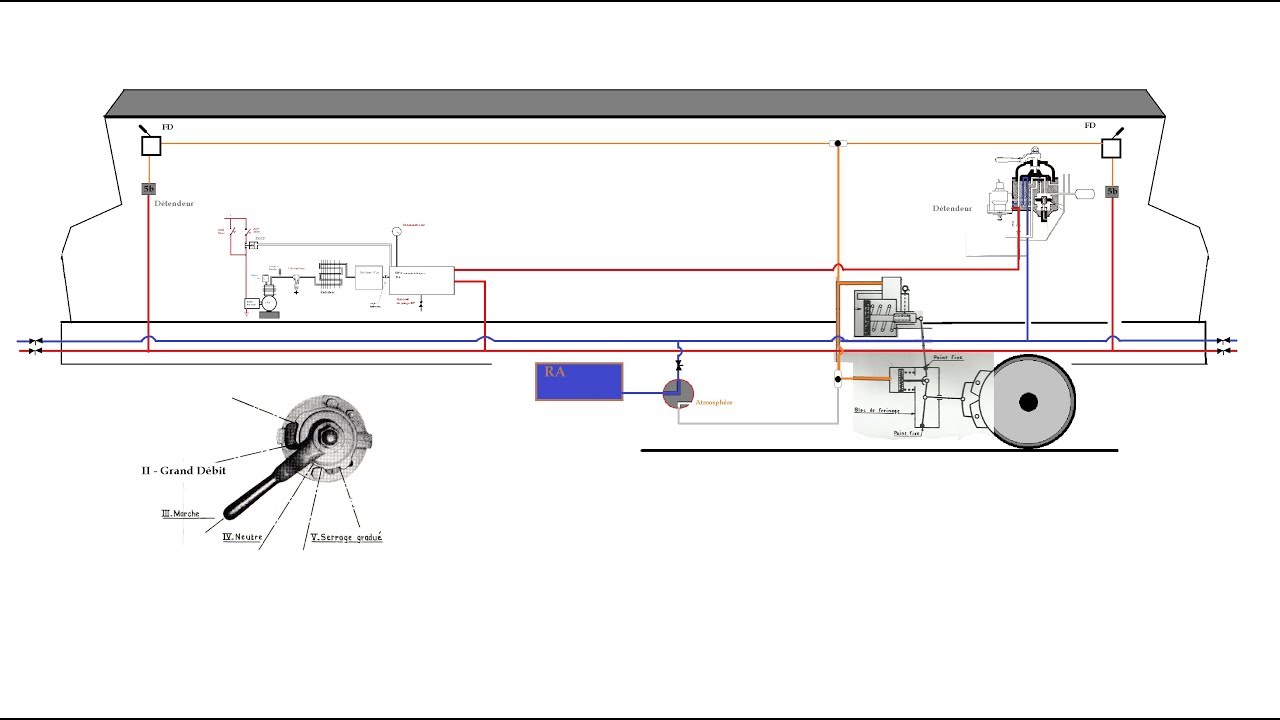Click the upper 'Point fixe' label
Screen dimensions: 1280x720
pos(948,357)
